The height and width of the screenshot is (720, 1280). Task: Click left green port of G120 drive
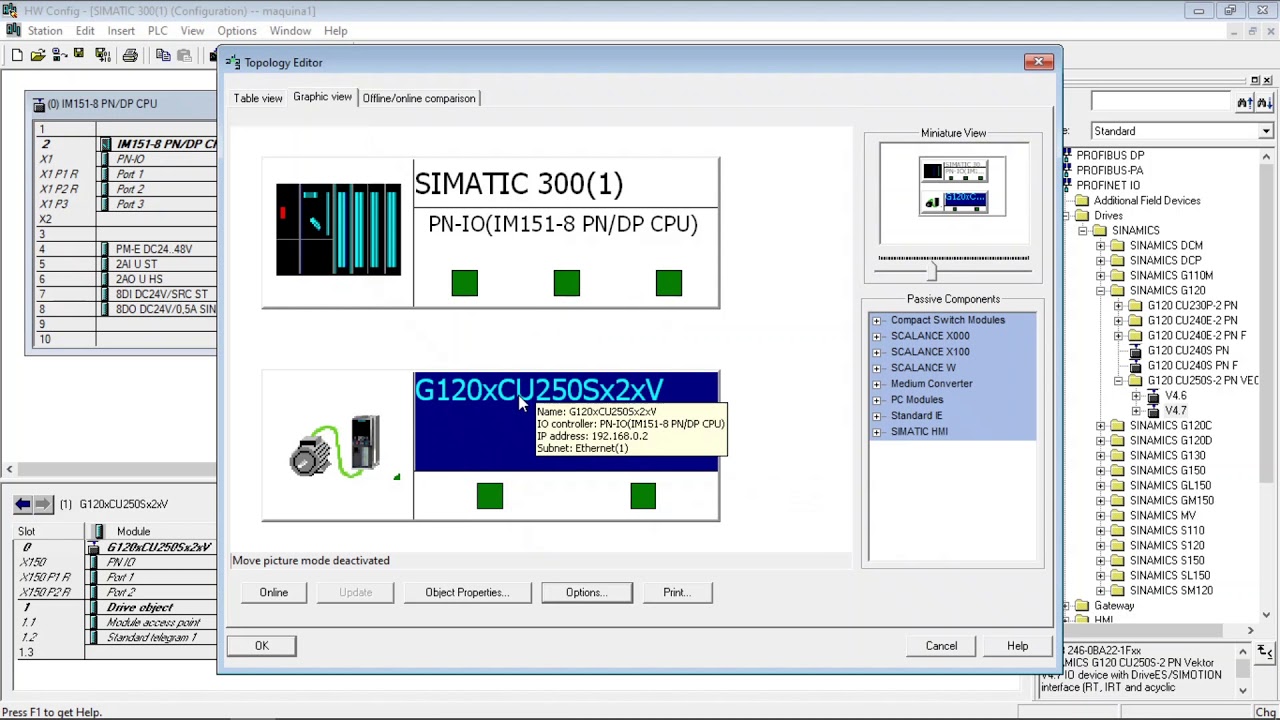pos(490,496)
